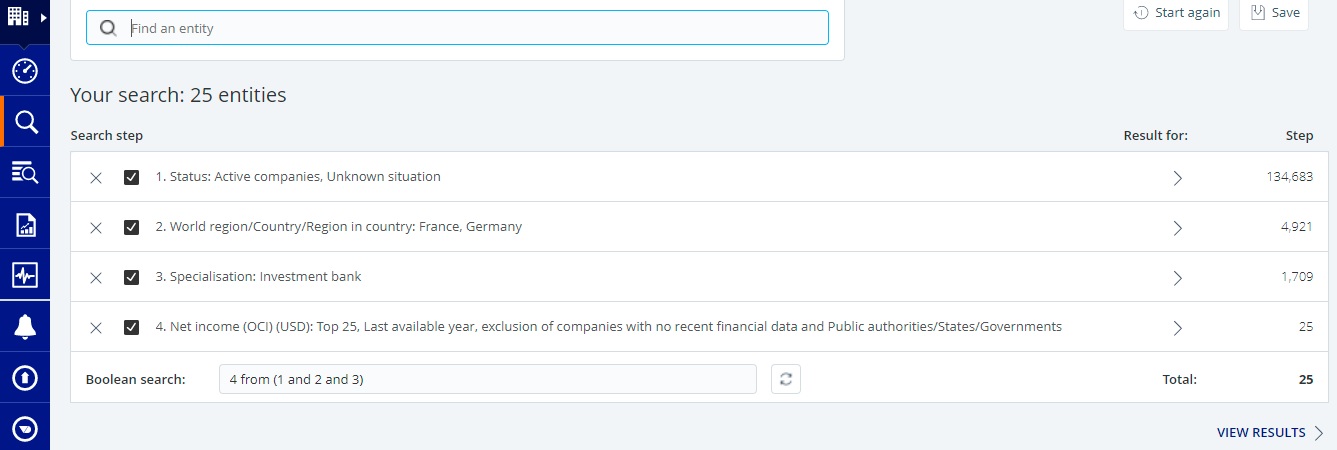Toggle the France, Germany region step checkbox
The height and width of the screenshot is (450, 1337).
(x=131, y=227)
